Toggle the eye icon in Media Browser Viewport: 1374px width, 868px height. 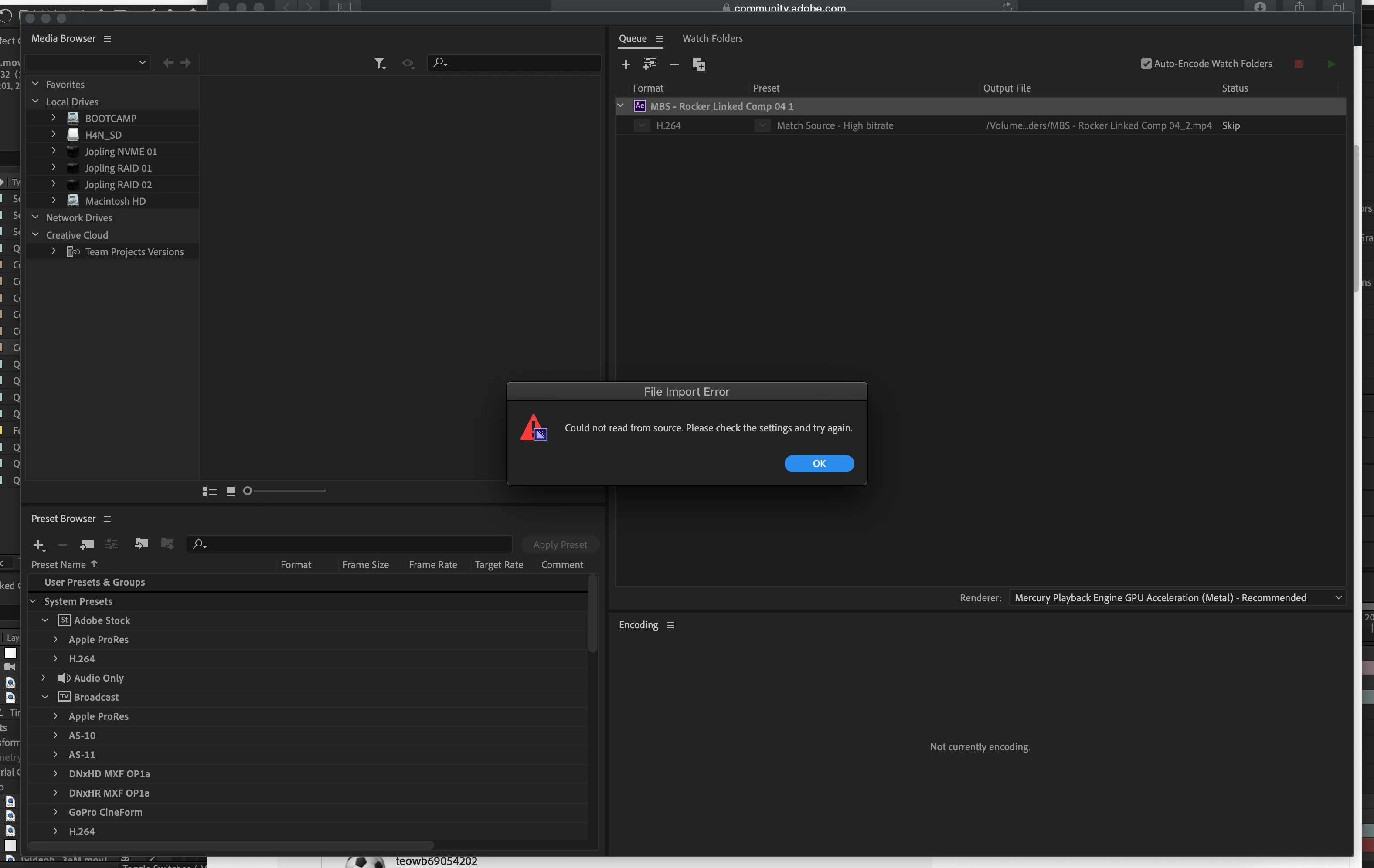coord(407,63)
